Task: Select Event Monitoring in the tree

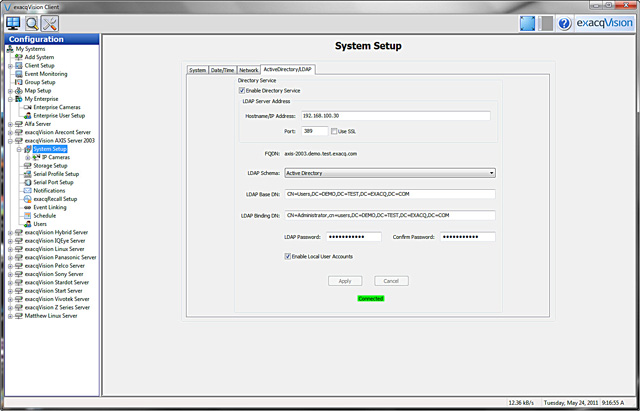Action: click(46, 74)
